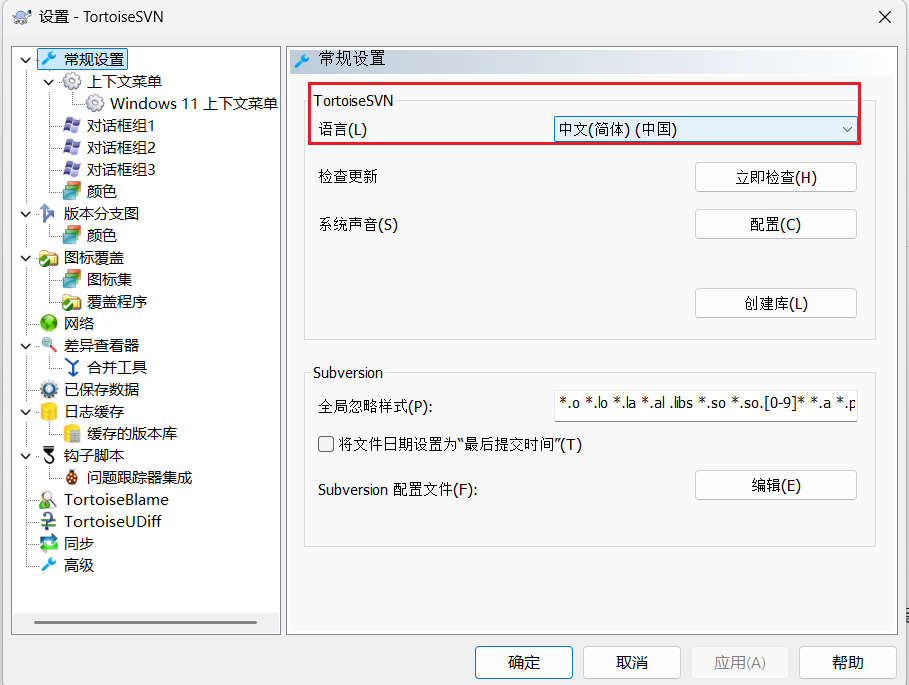This screenshot has width=909, height=685.
Task: Click the gear icon for 已保存数据
Action: click(x=49, y=389)
